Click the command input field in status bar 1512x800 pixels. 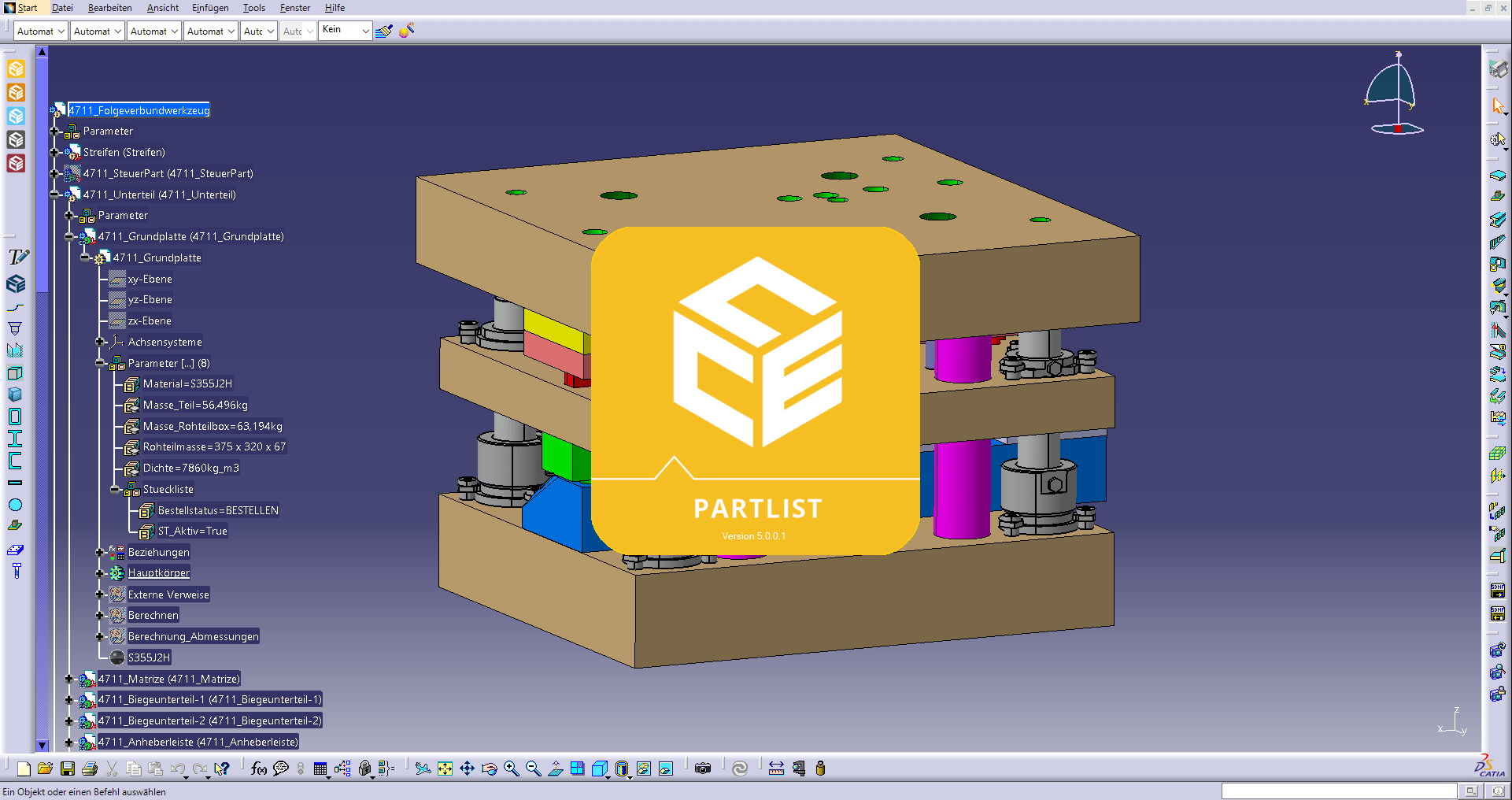(1338, 791)
